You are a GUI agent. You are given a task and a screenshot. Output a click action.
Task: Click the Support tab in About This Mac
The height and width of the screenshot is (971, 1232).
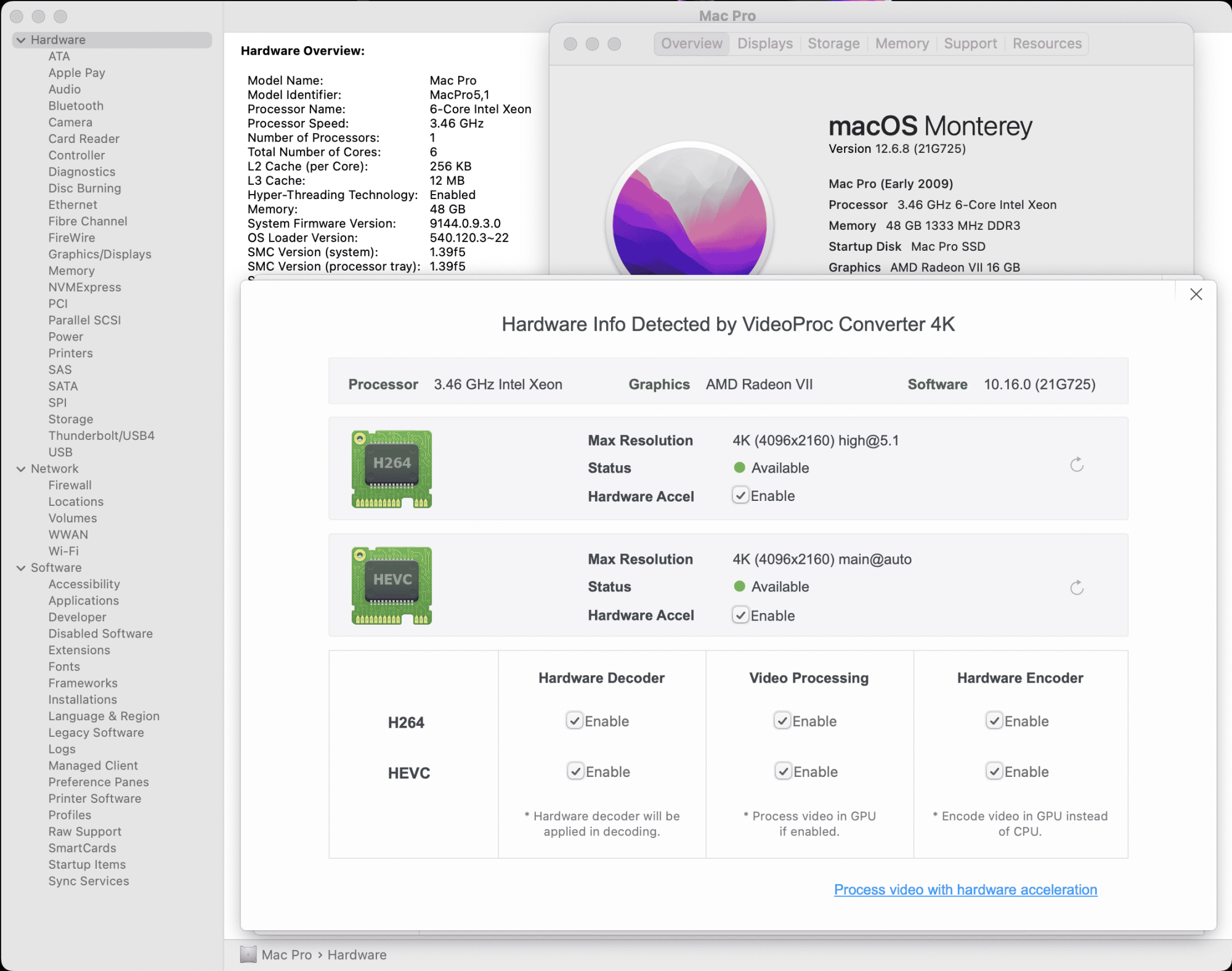point(969,42)
